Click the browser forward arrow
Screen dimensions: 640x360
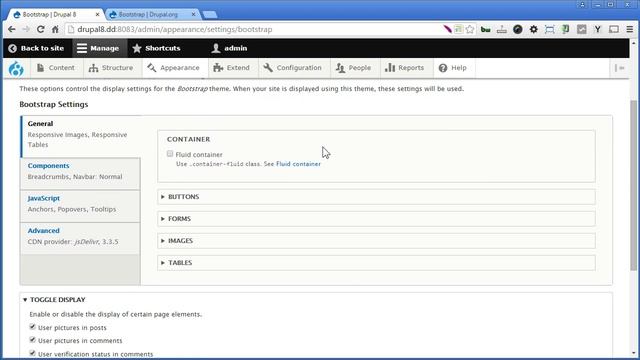(x=26, y=29)
